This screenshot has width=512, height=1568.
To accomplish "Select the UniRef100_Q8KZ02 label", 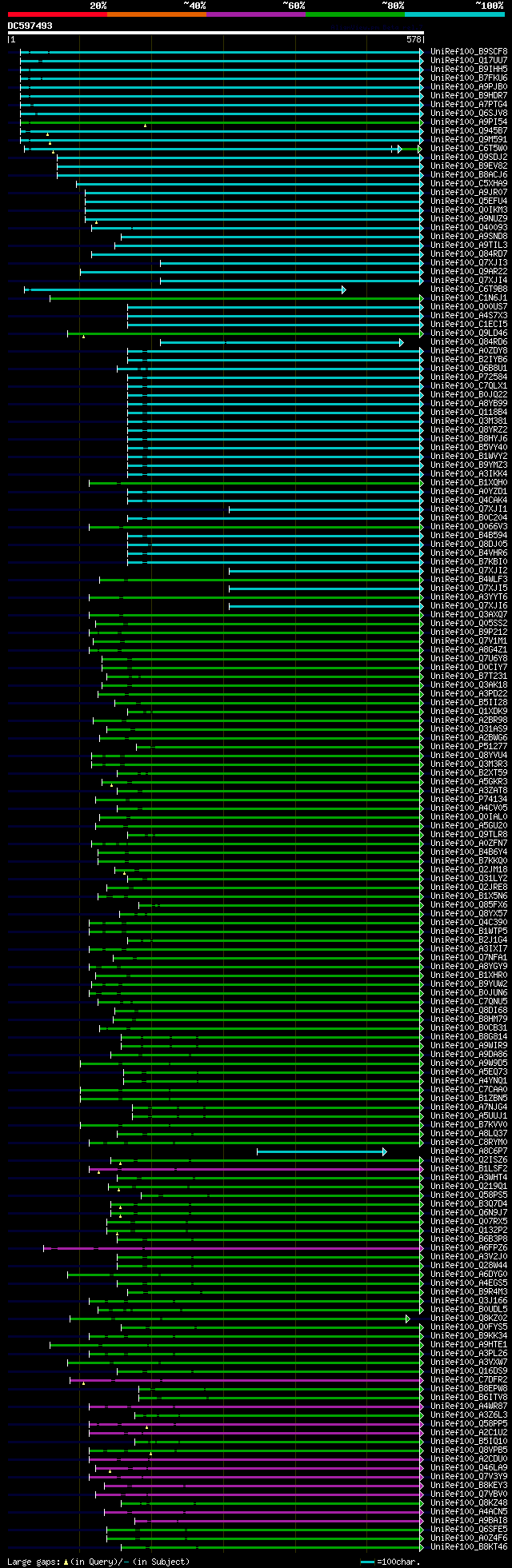I will coord(469,1319).
